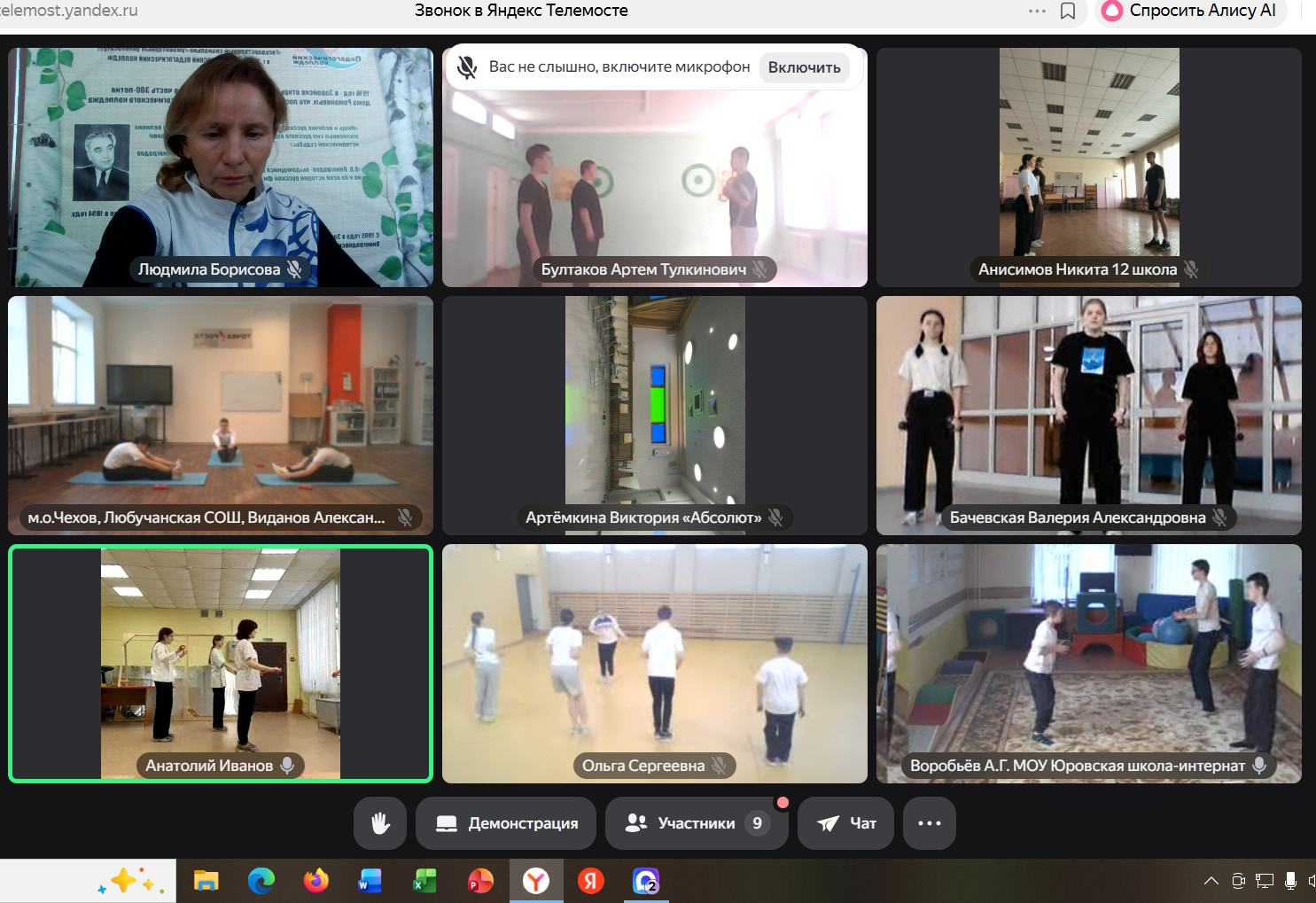
Task: Launch Microsoft Edge from taskbar
Action: [x=261, y=881]
